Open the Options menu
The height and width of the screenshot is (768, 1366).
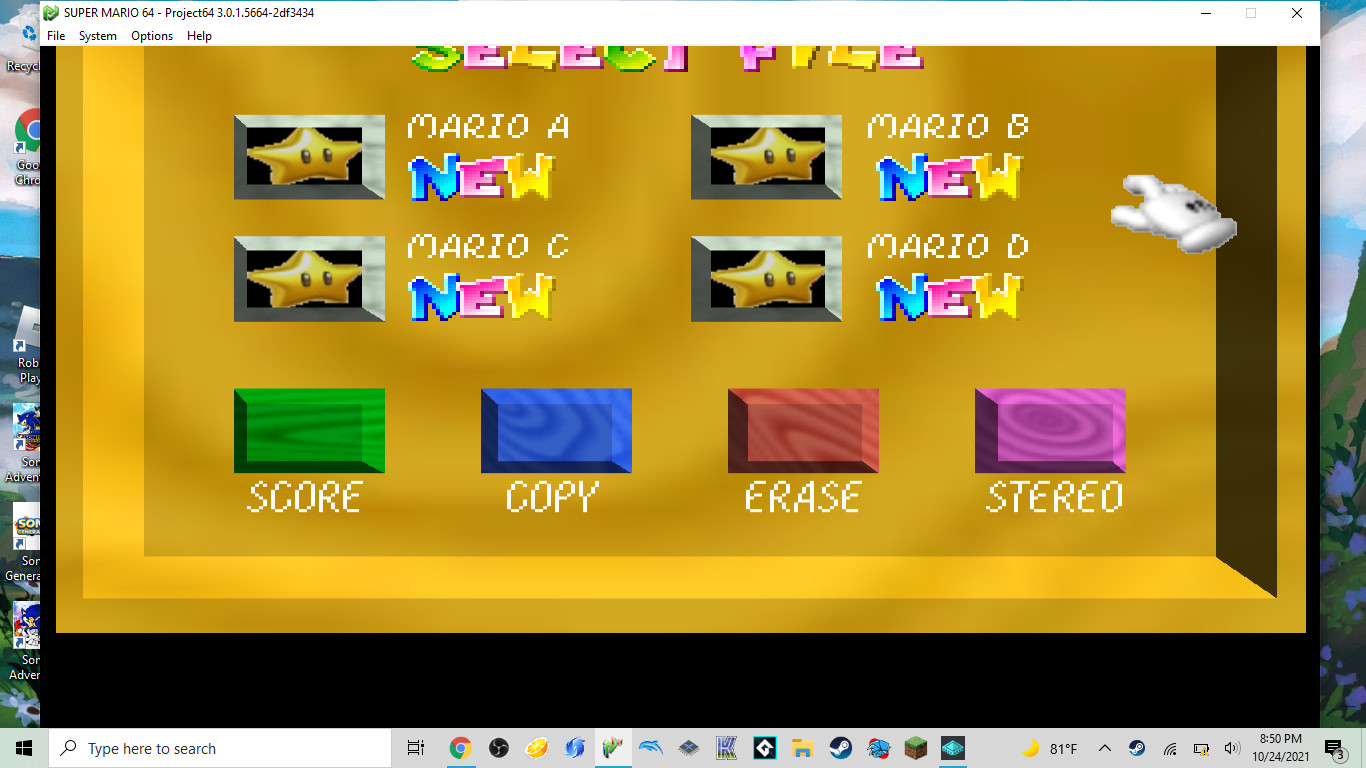tap(151, 35)
